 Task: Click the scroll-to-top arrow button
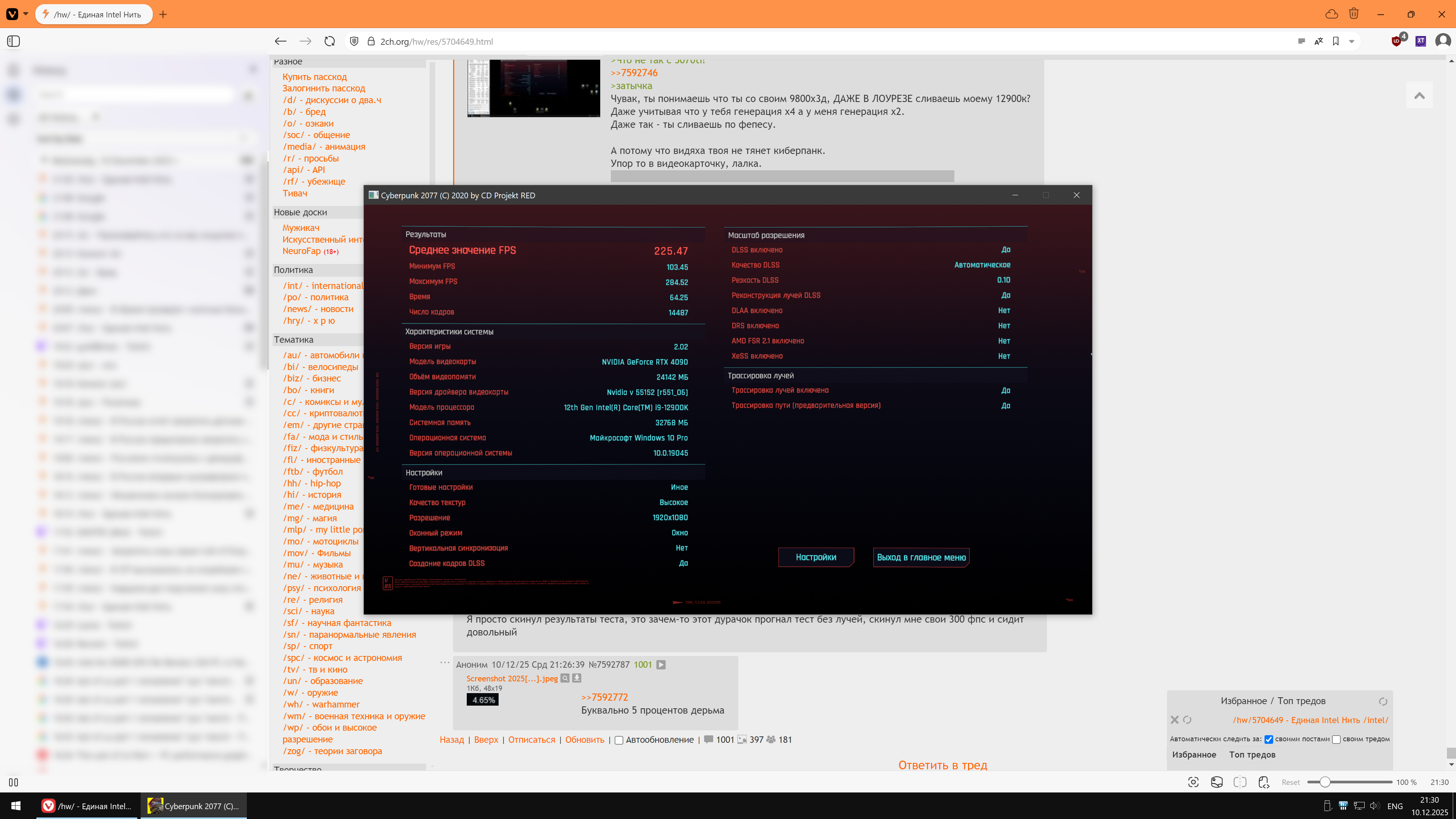[x=1419, y=96]
